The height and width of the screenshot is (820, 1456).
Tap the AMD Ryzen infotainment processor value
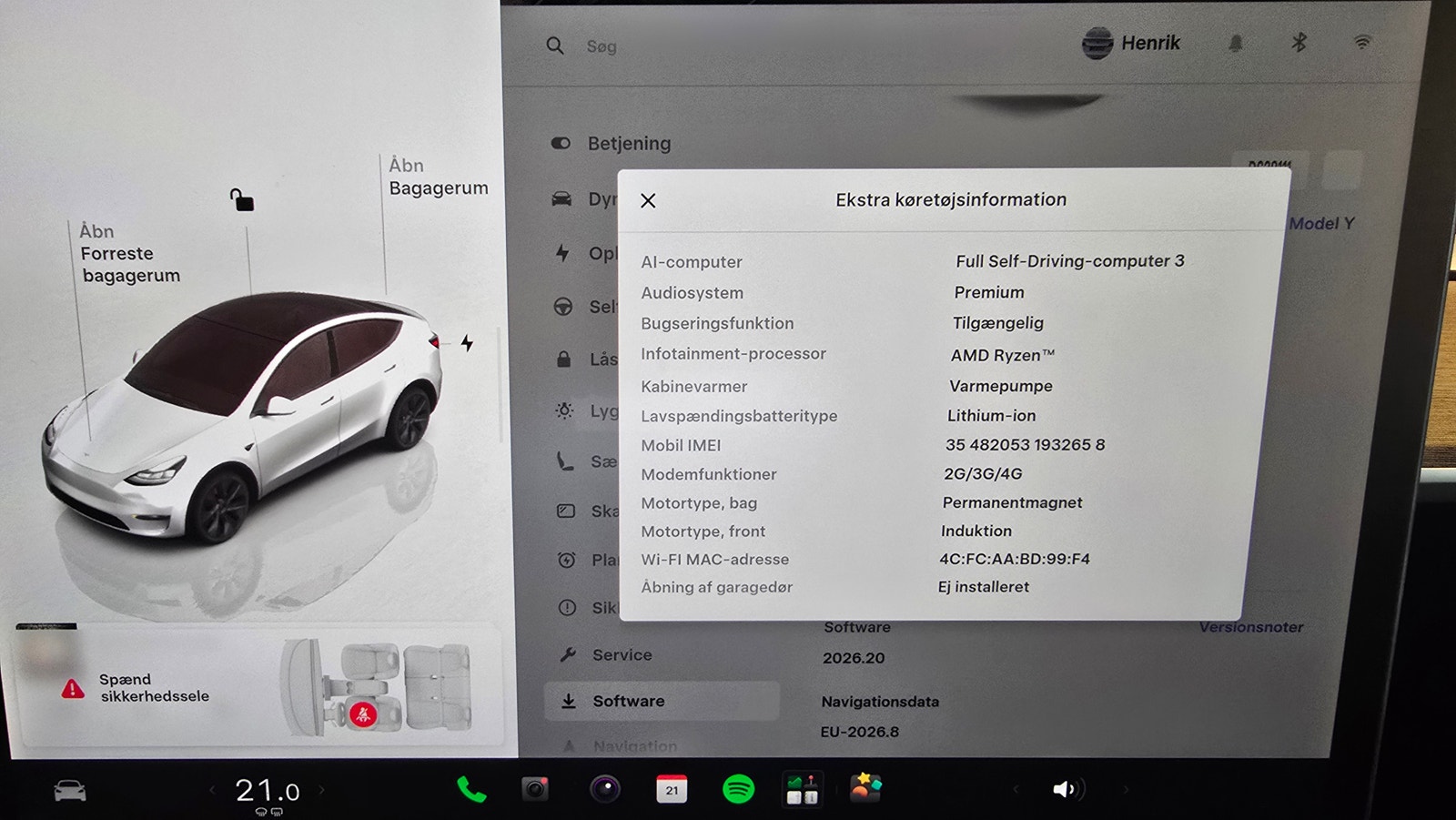[1003, 355]
